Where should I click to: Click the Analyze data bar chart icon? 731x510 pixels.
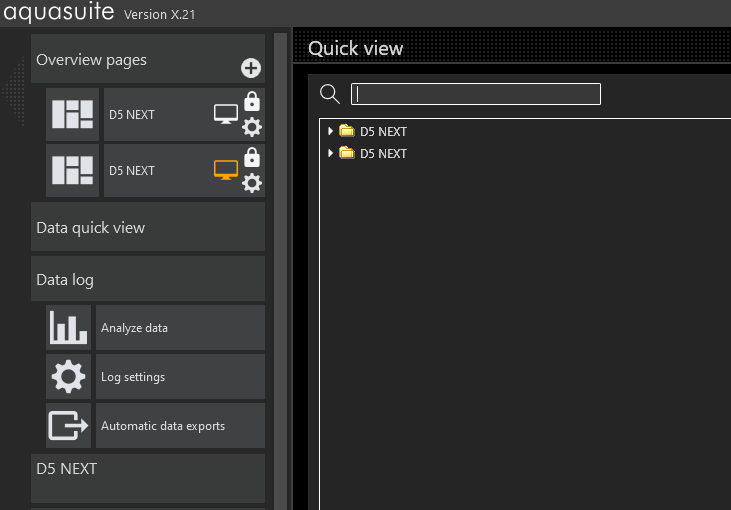pos(68,328)
